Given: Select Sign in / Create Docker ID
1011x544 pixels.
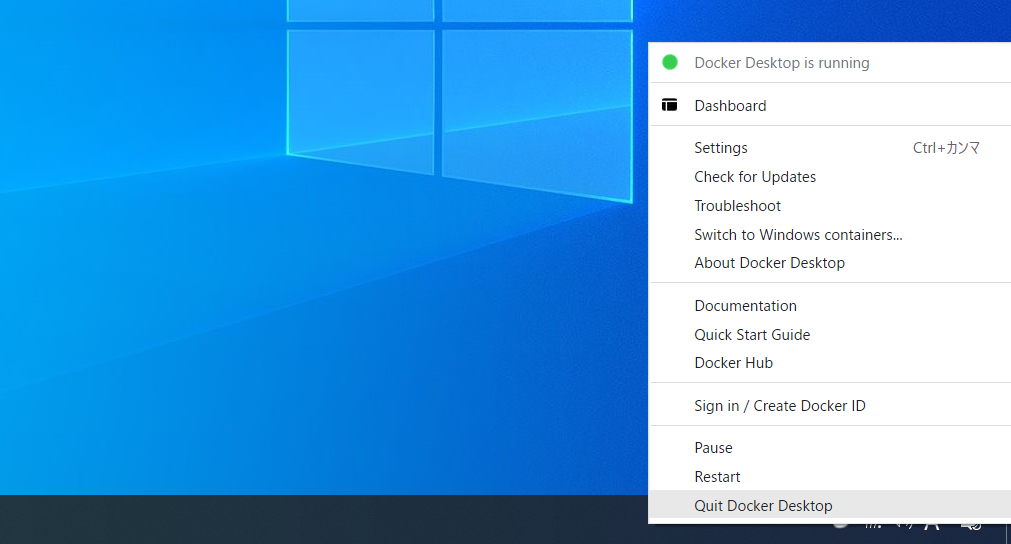Looking at the screenshot, I should tap(830, 406).
